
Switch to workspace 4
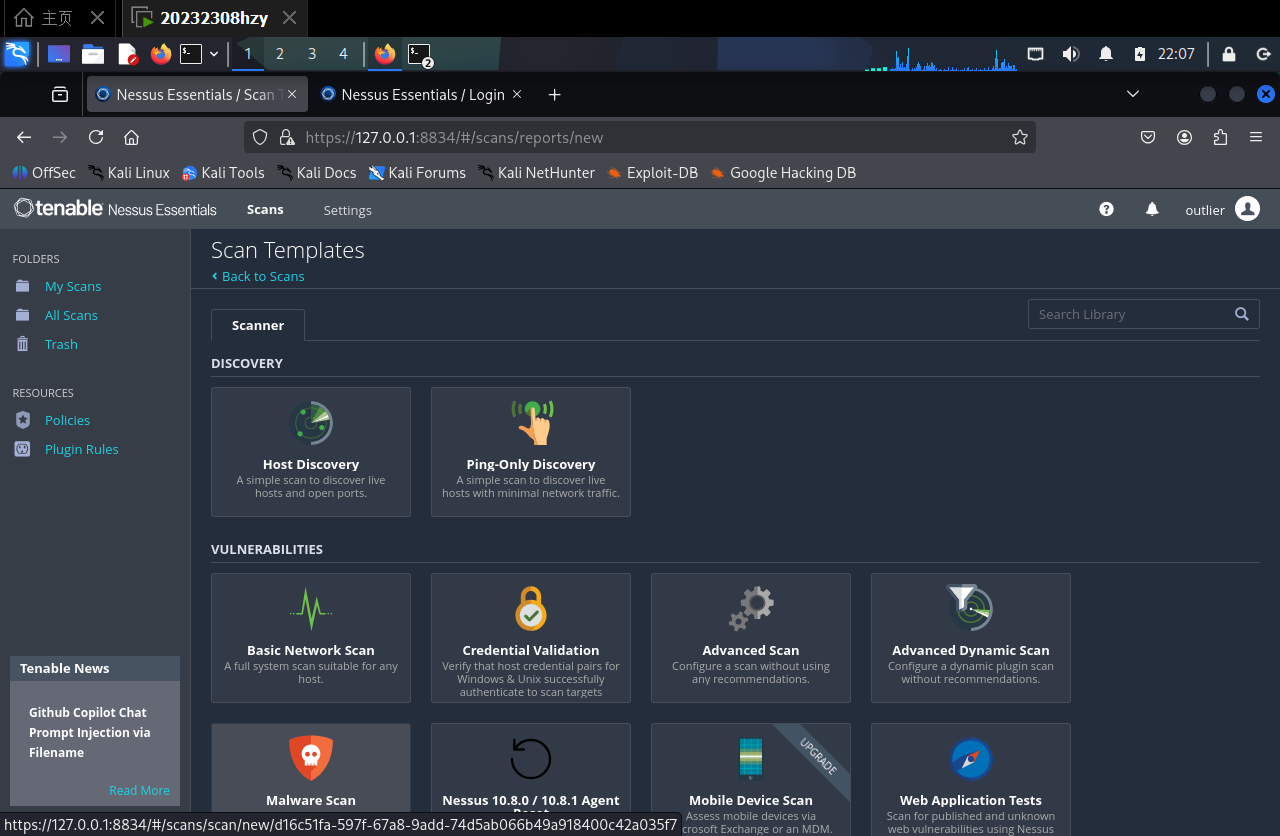tap(344, 54)
